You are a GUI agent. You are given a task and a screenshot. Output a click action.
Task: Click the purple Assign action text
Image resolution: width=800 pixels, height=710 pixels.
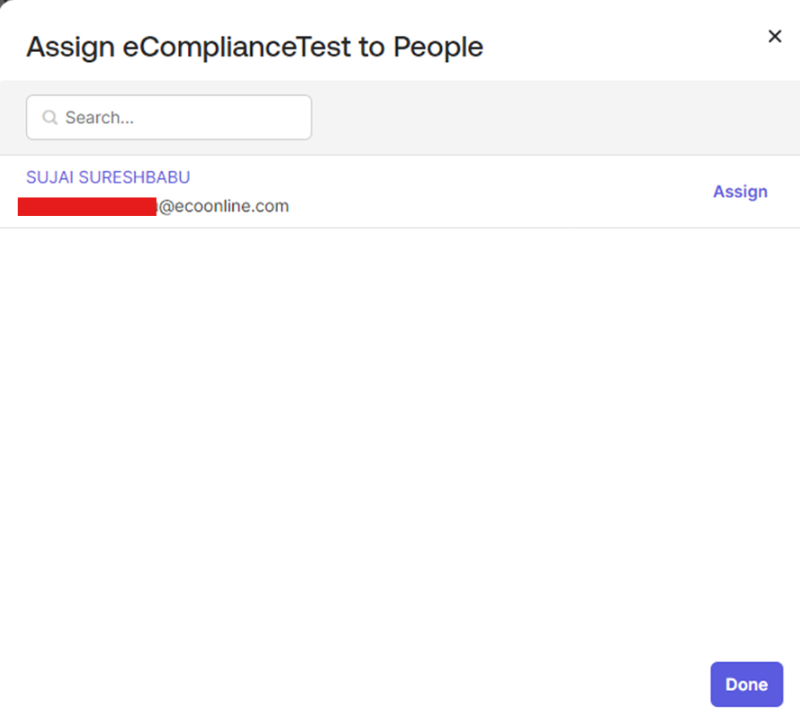tap(740, 192)
